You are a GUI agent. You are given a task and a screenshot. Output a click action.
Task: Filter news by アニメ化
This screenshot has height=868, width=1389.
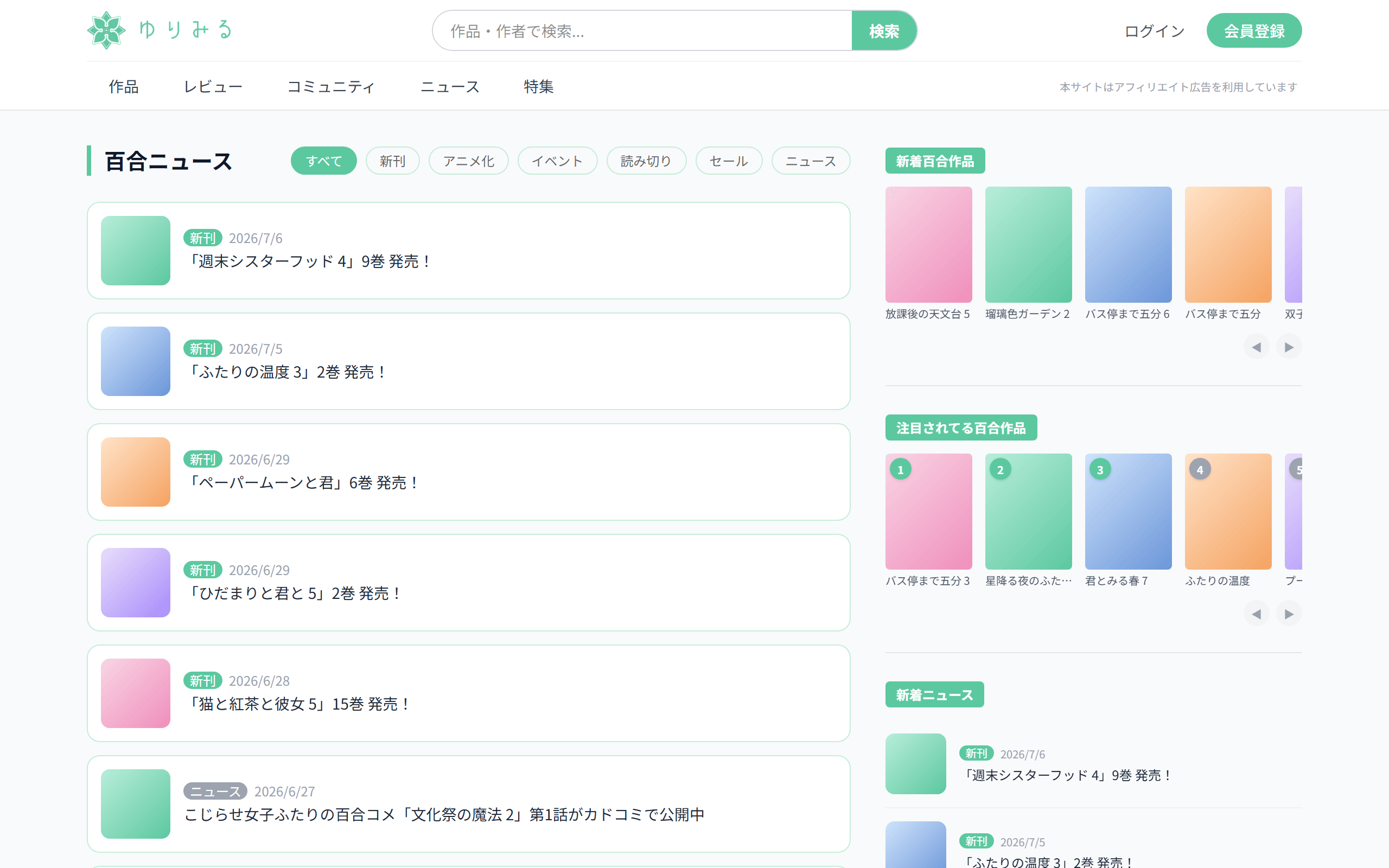click(468, 161)
